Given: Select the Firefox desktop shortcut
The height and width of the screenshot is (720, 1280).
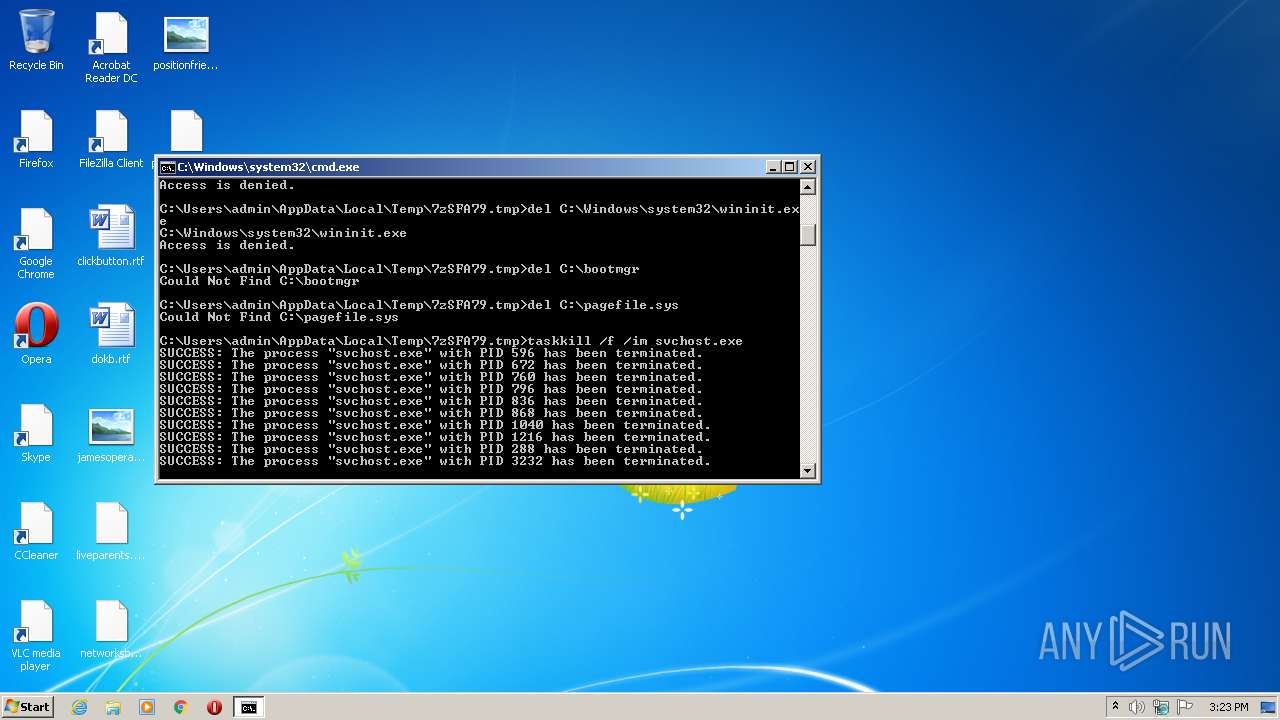Looking at the screenshot, I should click(36, 140).
